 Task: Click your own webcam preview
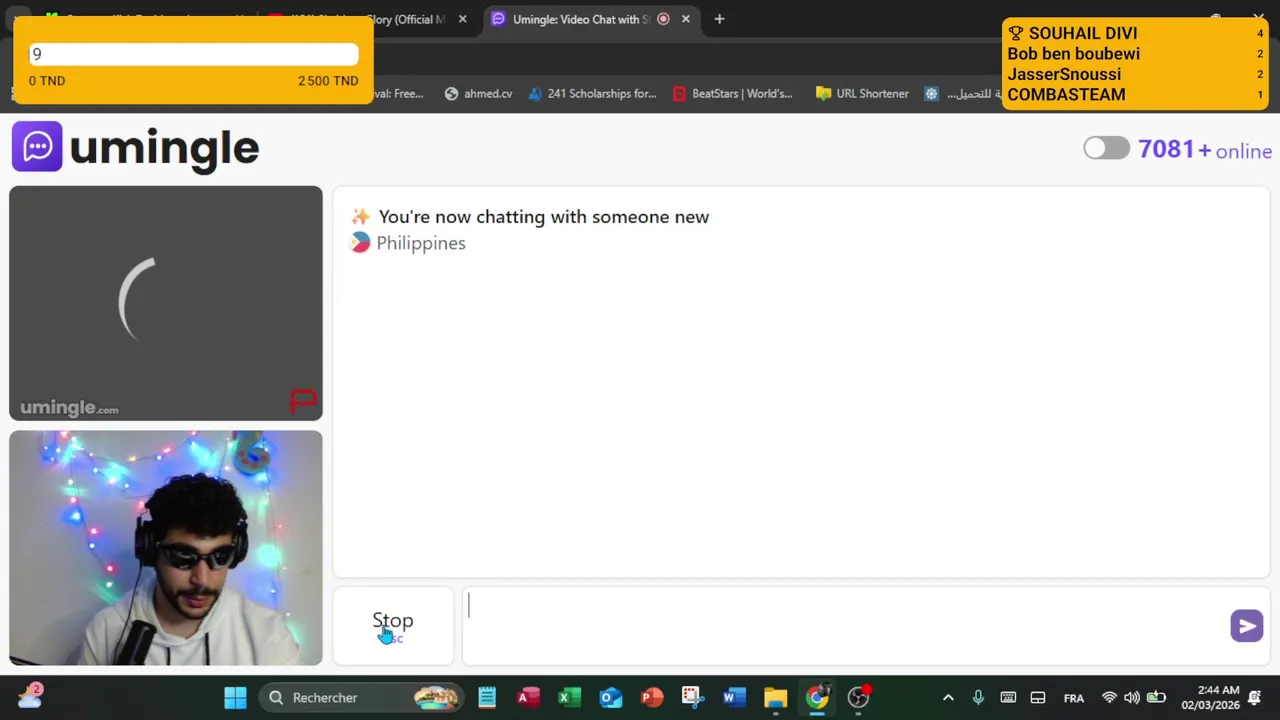click(166, 548)
